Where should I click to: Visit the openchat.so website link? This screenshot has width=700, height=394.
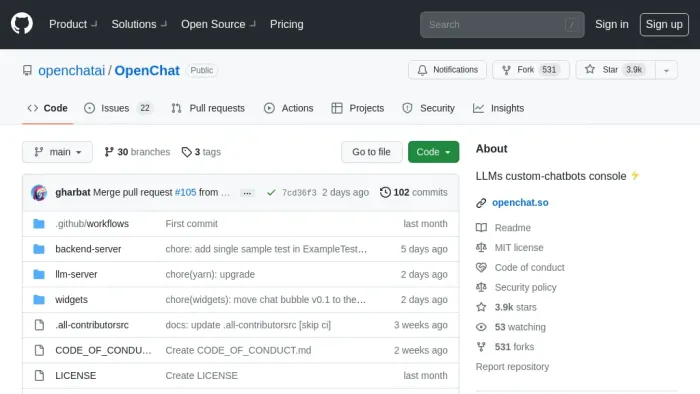pos(520,203)
